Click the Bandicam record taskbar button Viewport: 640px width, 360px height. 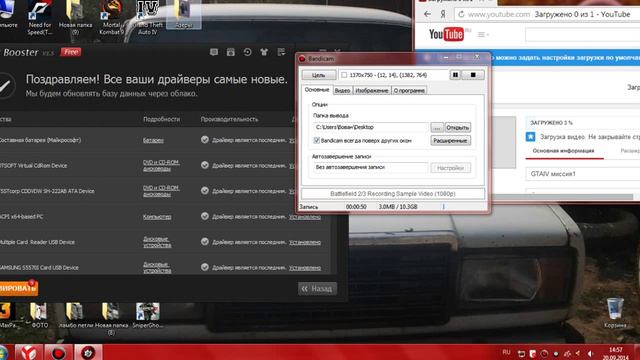[x=58, y=352]
